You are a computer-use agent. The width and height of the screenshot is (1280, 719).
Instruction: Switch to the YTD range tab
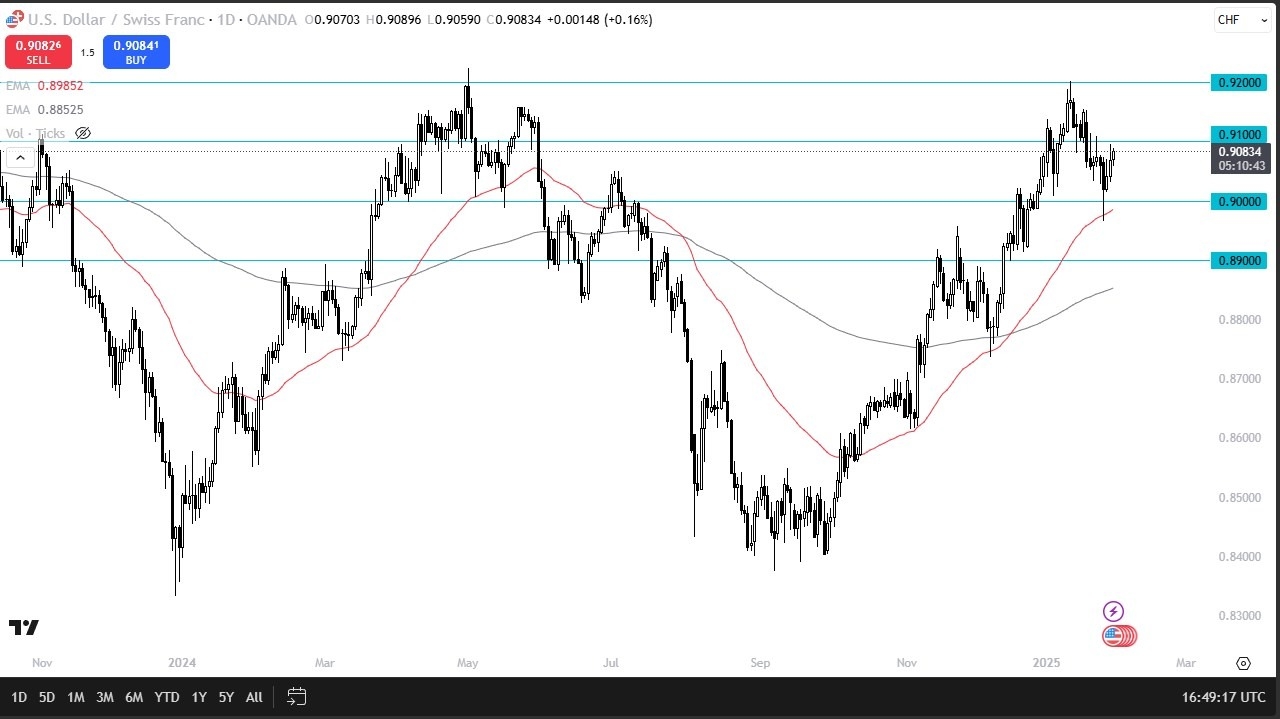(x=166, y=697)
